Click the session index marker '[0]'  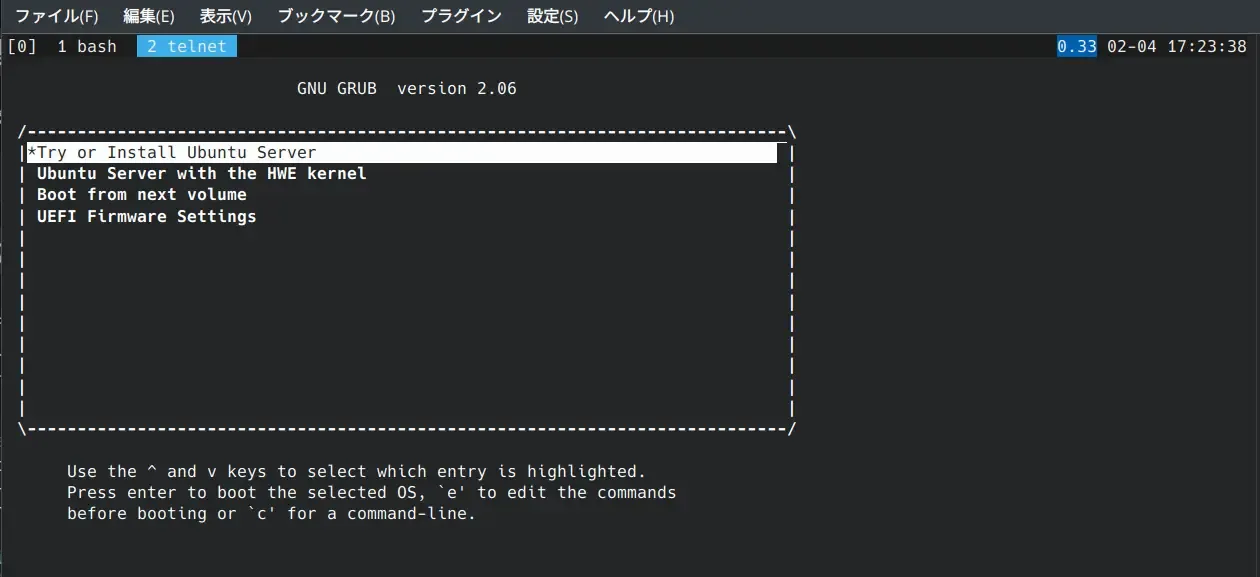click(20, 45)
